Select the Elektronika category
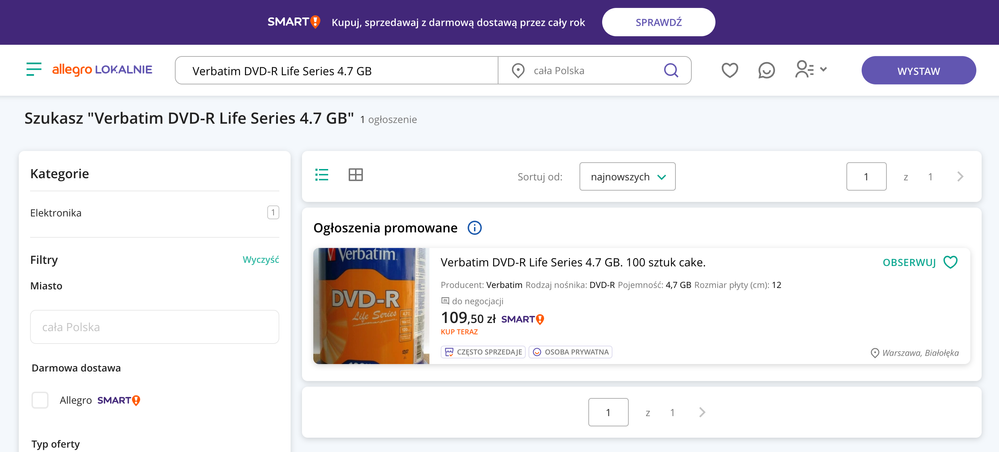The height and width of the screenshot is (452, 999). [56, 213]
